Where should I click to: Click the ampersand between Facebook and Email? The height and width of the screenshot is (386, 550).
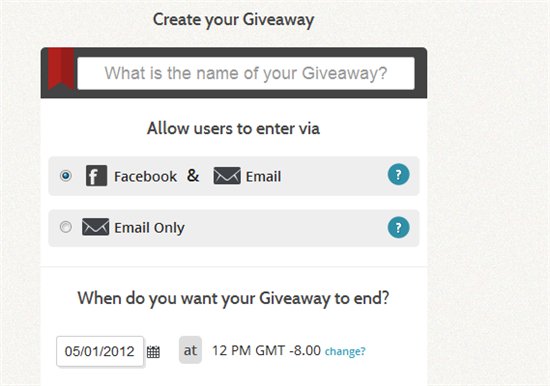[x=193, y=175]
